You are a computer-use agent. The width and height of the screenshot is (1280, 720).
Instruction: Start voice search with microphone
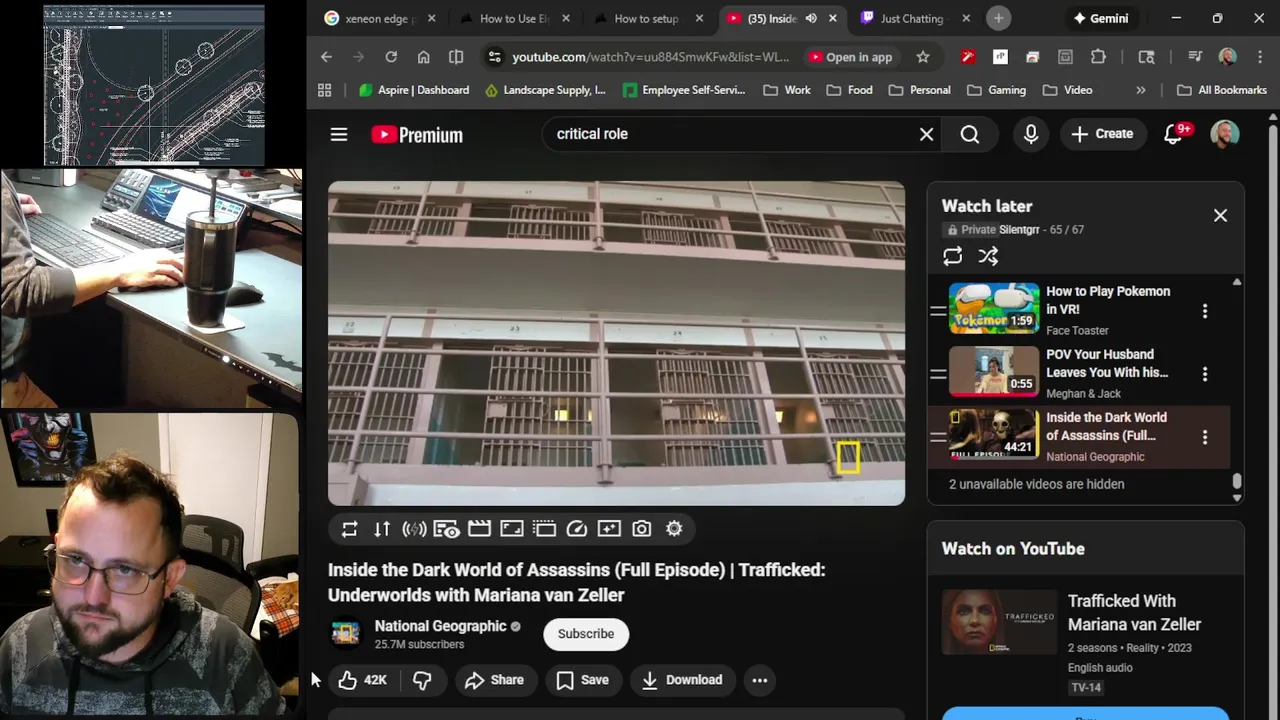click(1031, 134)
